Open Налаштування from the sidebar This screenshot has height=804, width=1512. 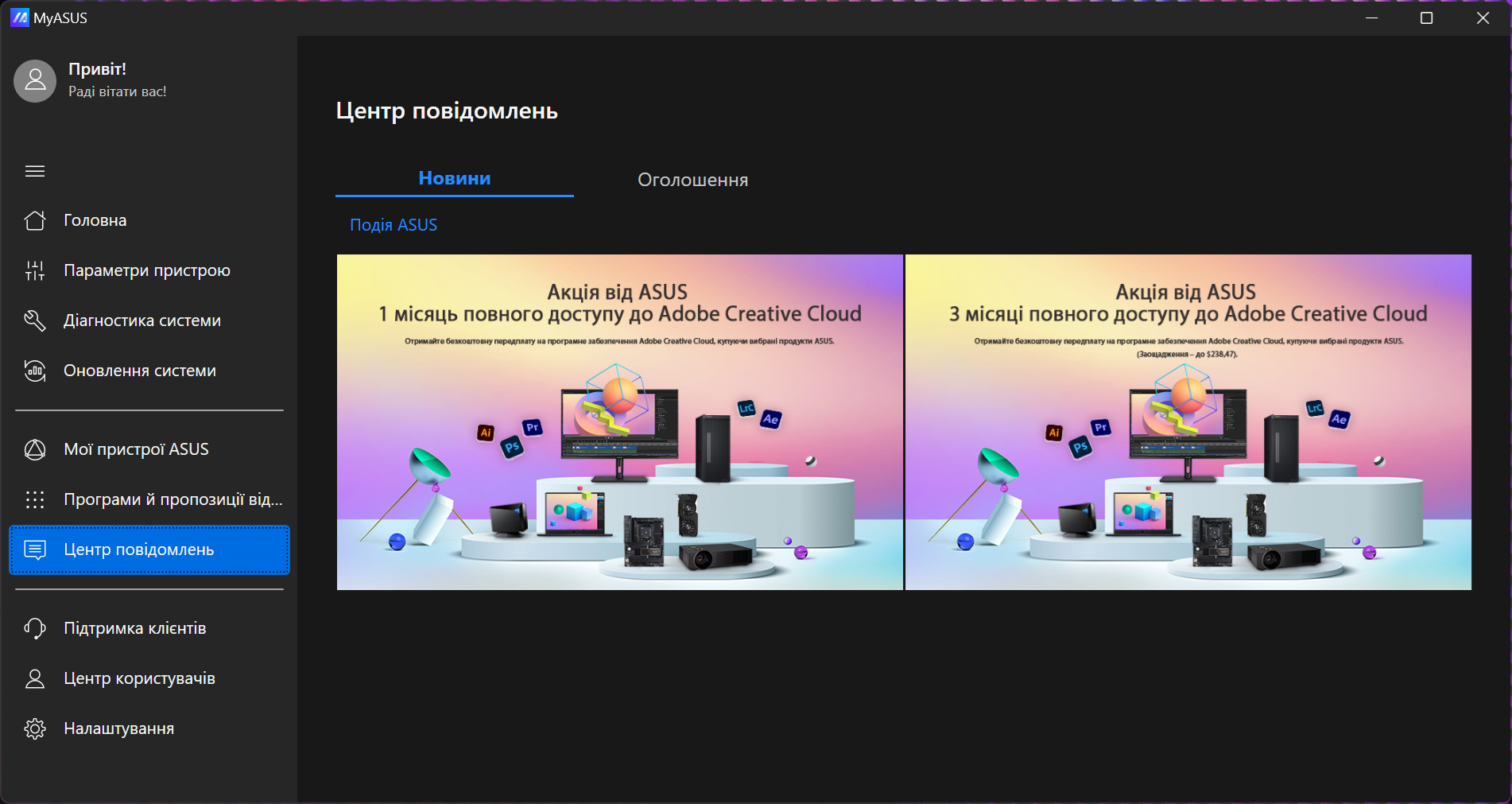149,728
